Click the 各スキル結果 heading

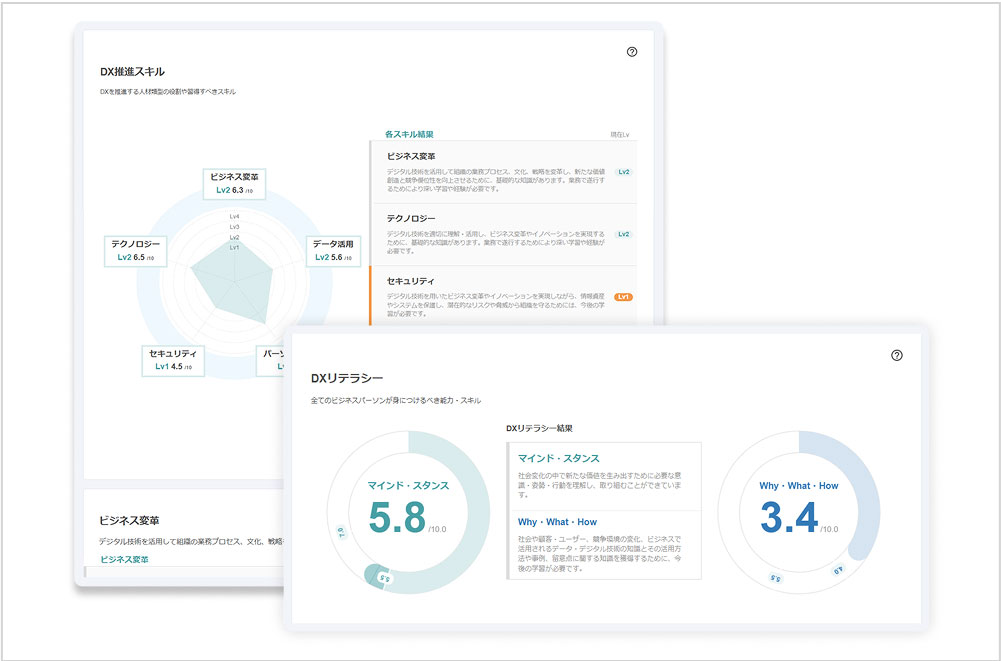click(409, 134)
